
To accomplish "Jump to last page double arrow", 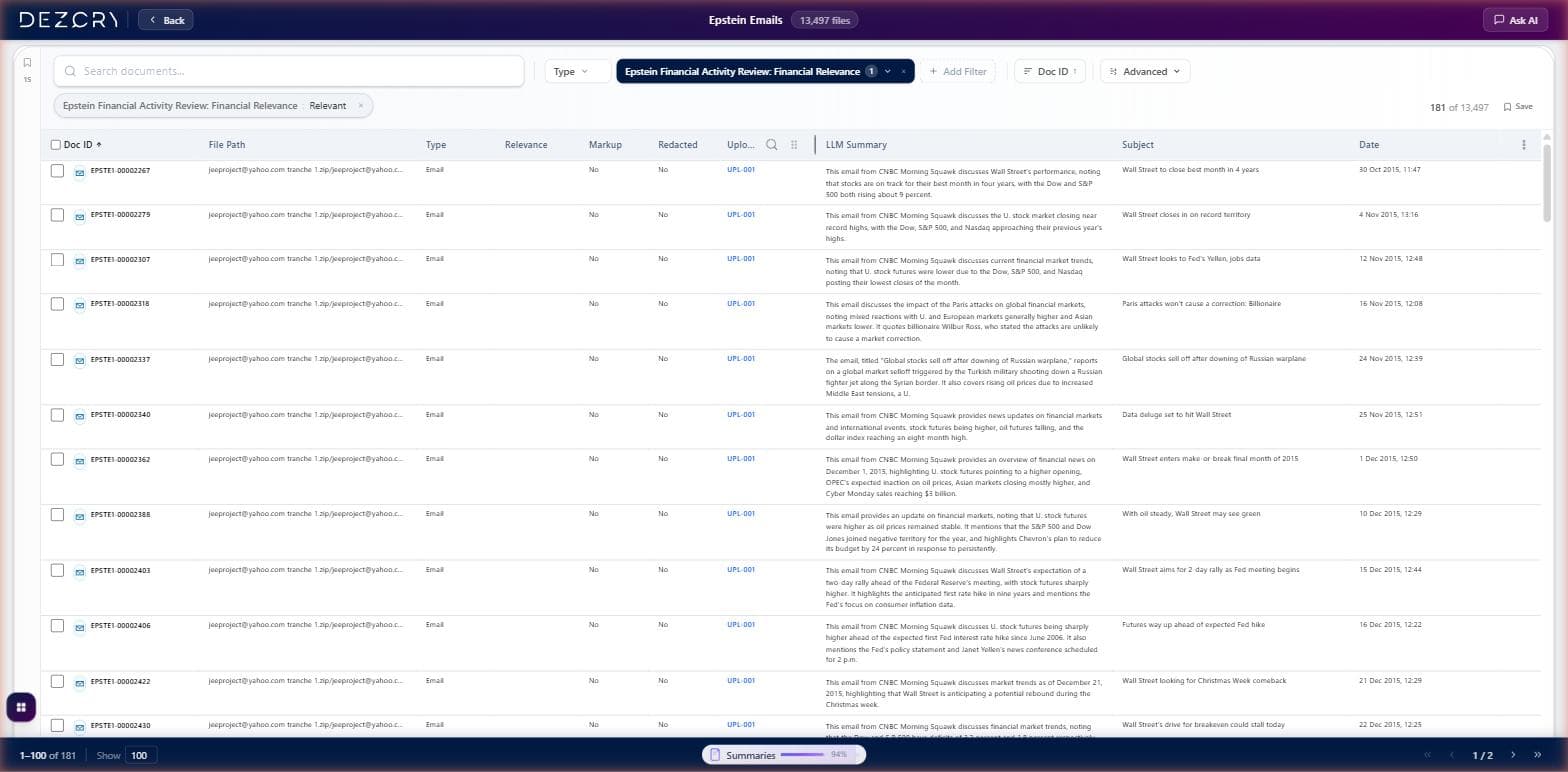I will pyautogui.click(x=1538, y=755).
